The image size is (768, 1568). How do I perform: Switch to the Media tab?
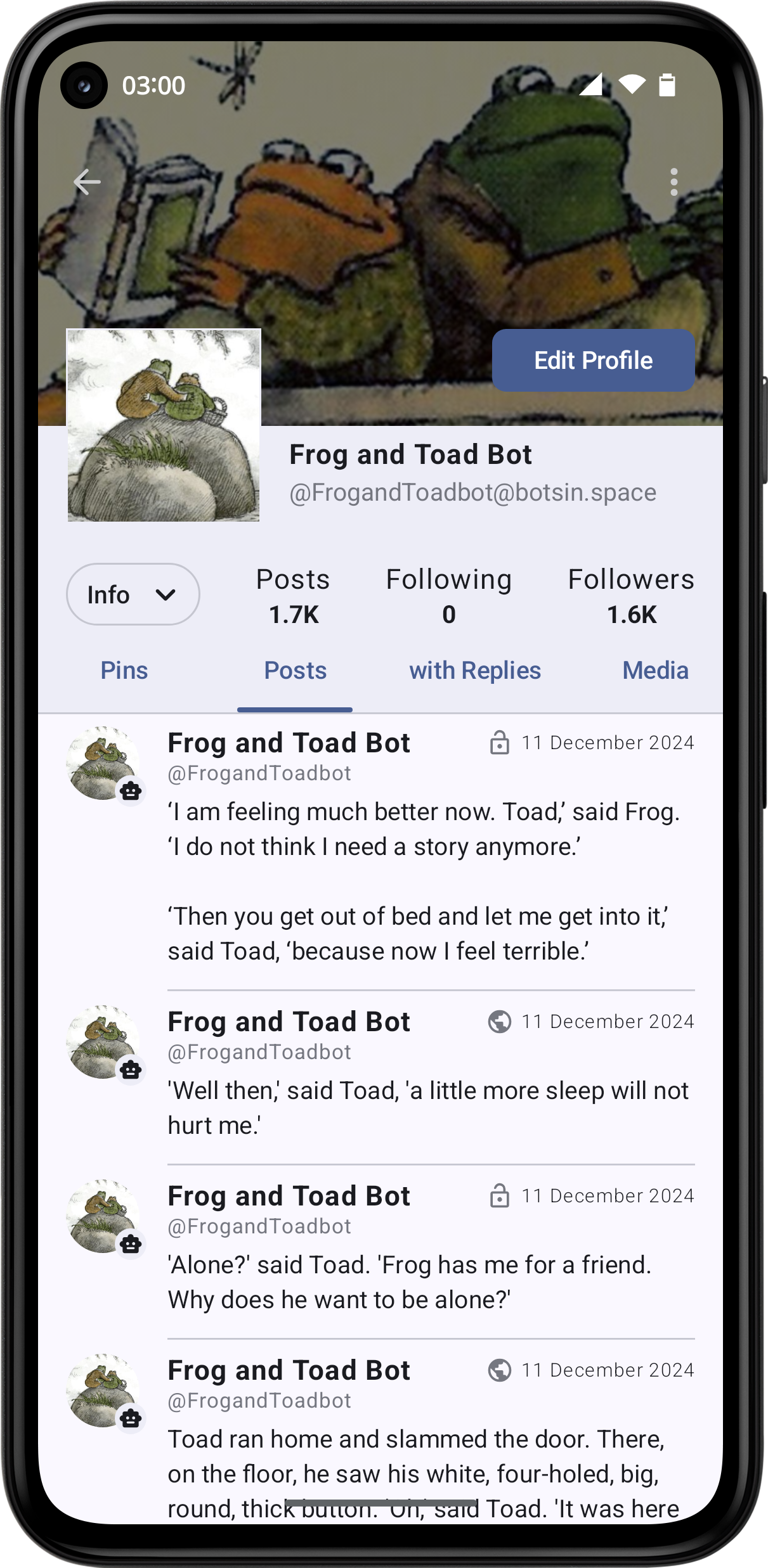tap(655, 671)
